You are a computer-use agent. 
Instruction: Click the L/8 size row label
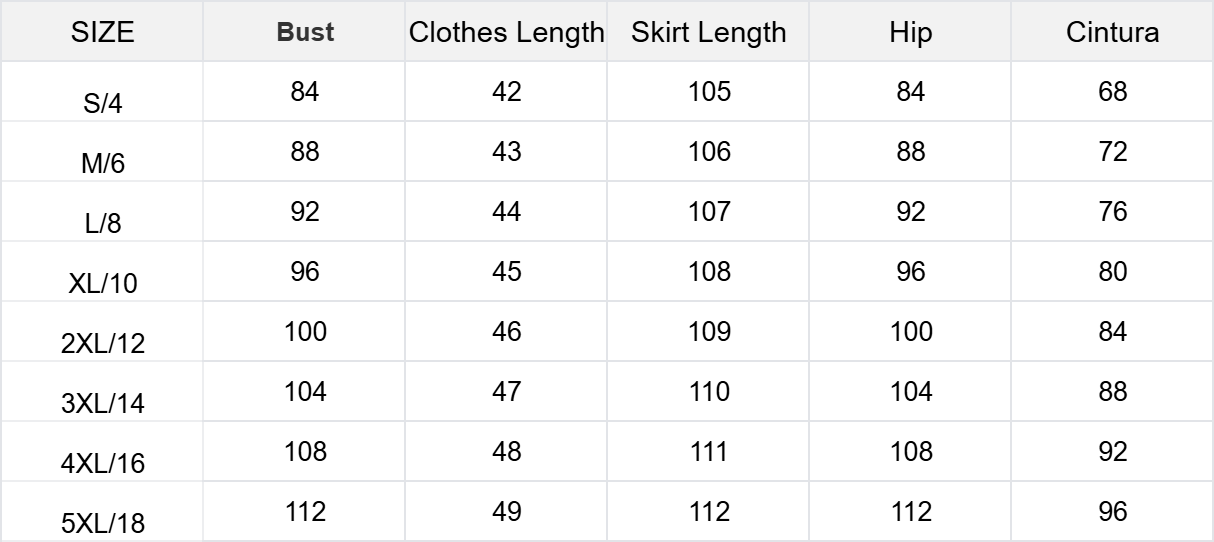[103, 224]
